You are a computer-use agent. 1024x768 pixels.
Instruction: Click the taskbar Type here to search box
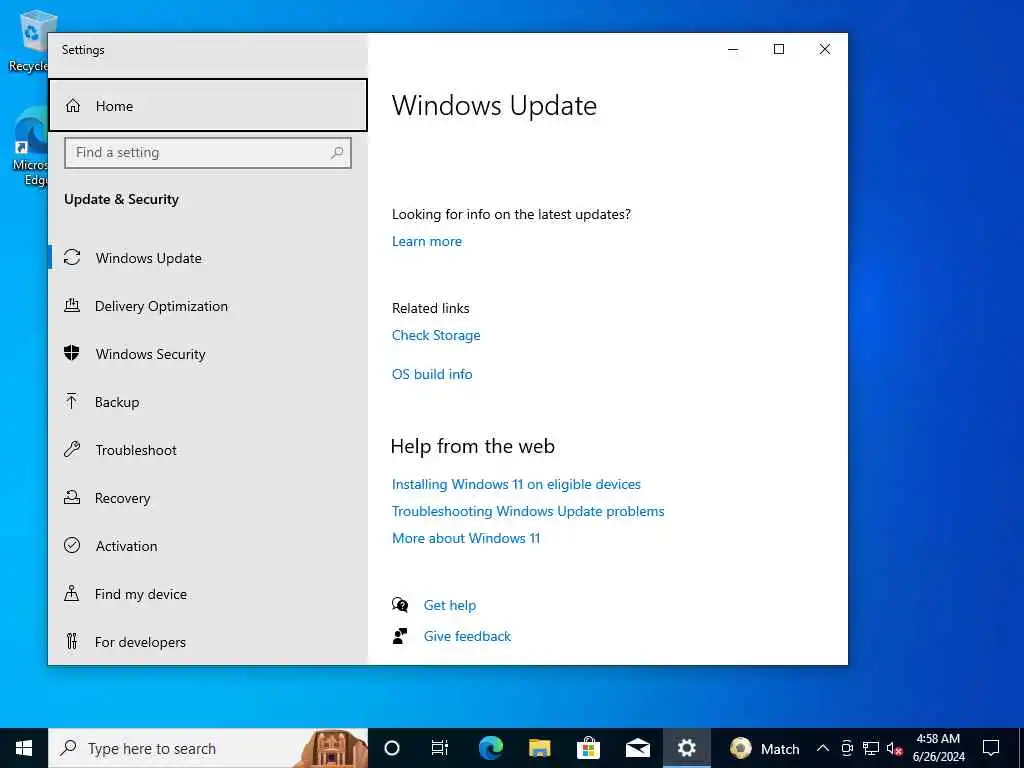(208, 748)
